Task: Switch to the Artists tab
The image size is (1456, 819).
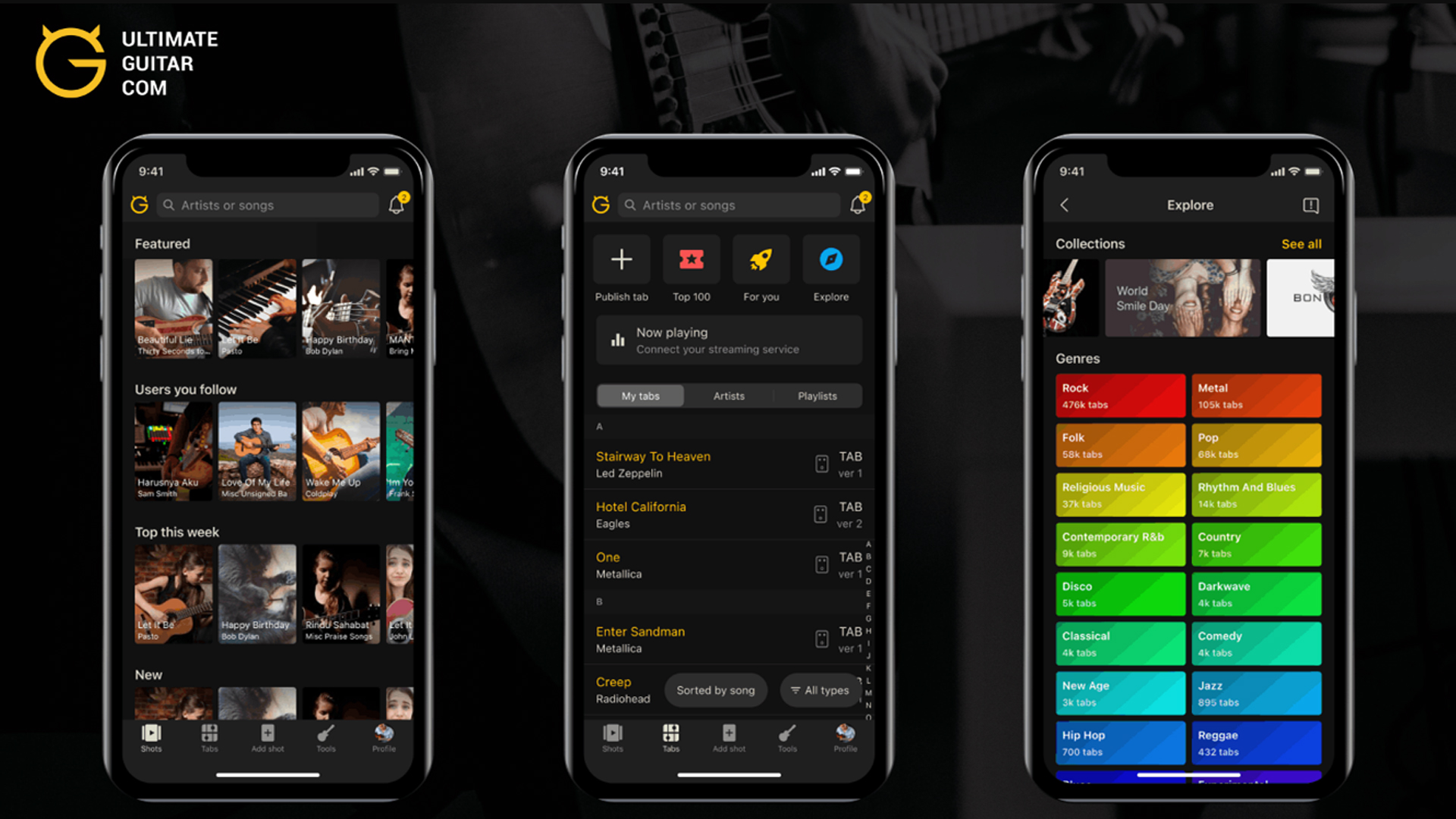Action: (x=726, y=396)
